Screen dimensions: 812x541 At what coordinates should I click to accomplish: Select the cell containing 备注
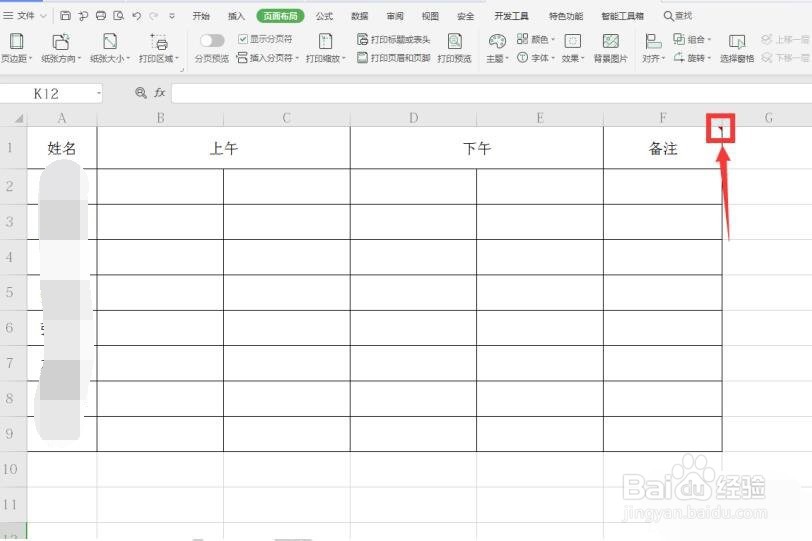click(663, 148)
